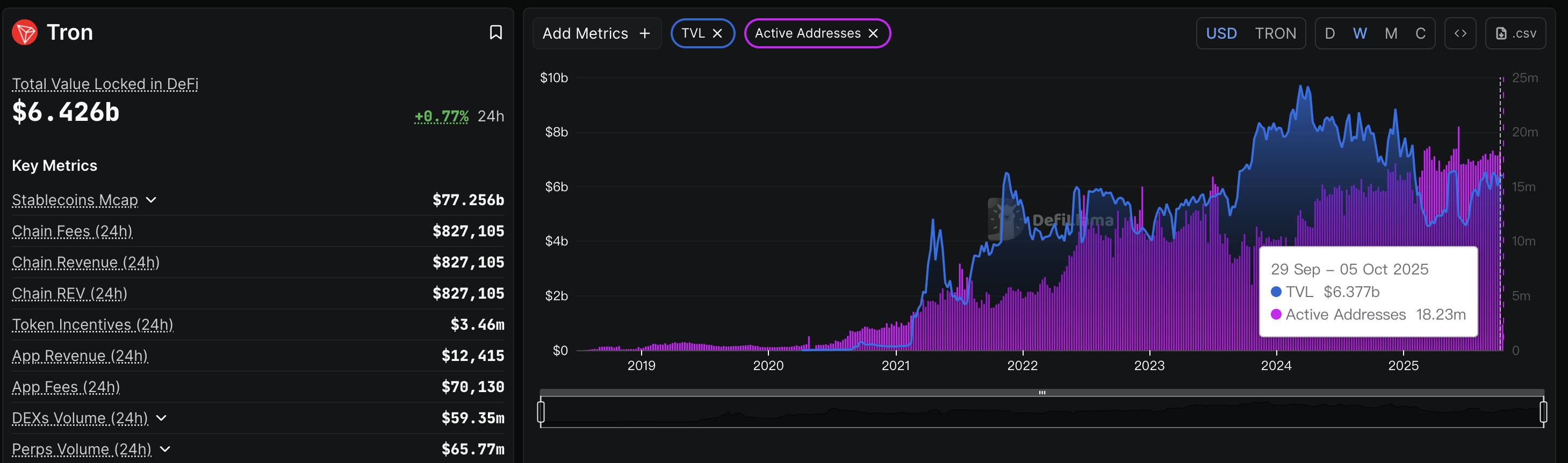Click the Chain Fees (24h) label
1568x463 pixels.
73,231
